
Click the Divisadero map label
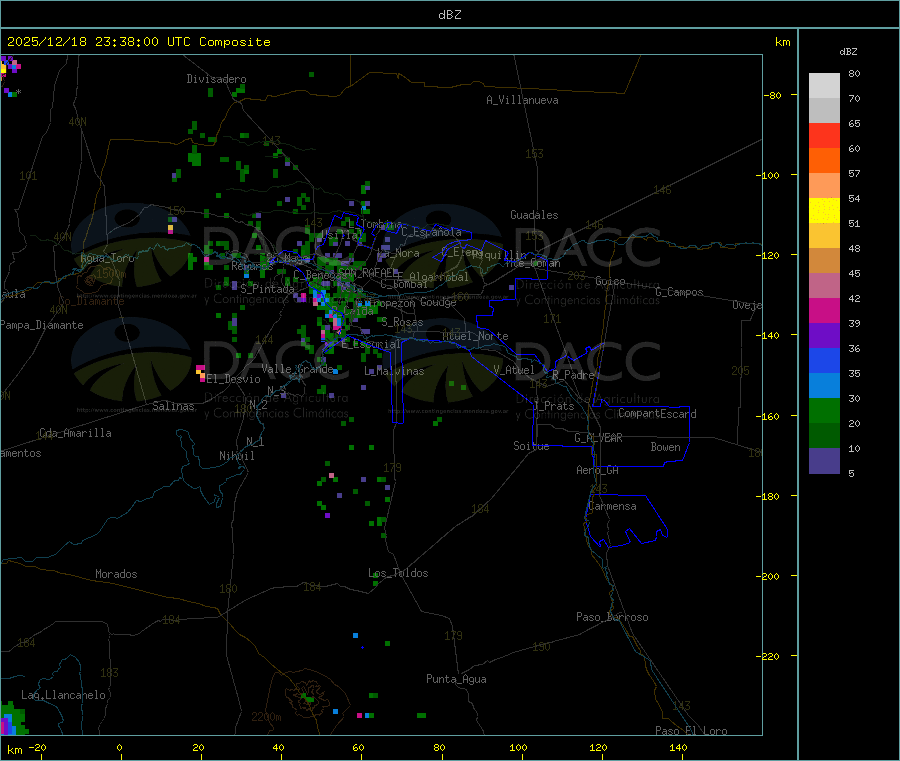216,79
